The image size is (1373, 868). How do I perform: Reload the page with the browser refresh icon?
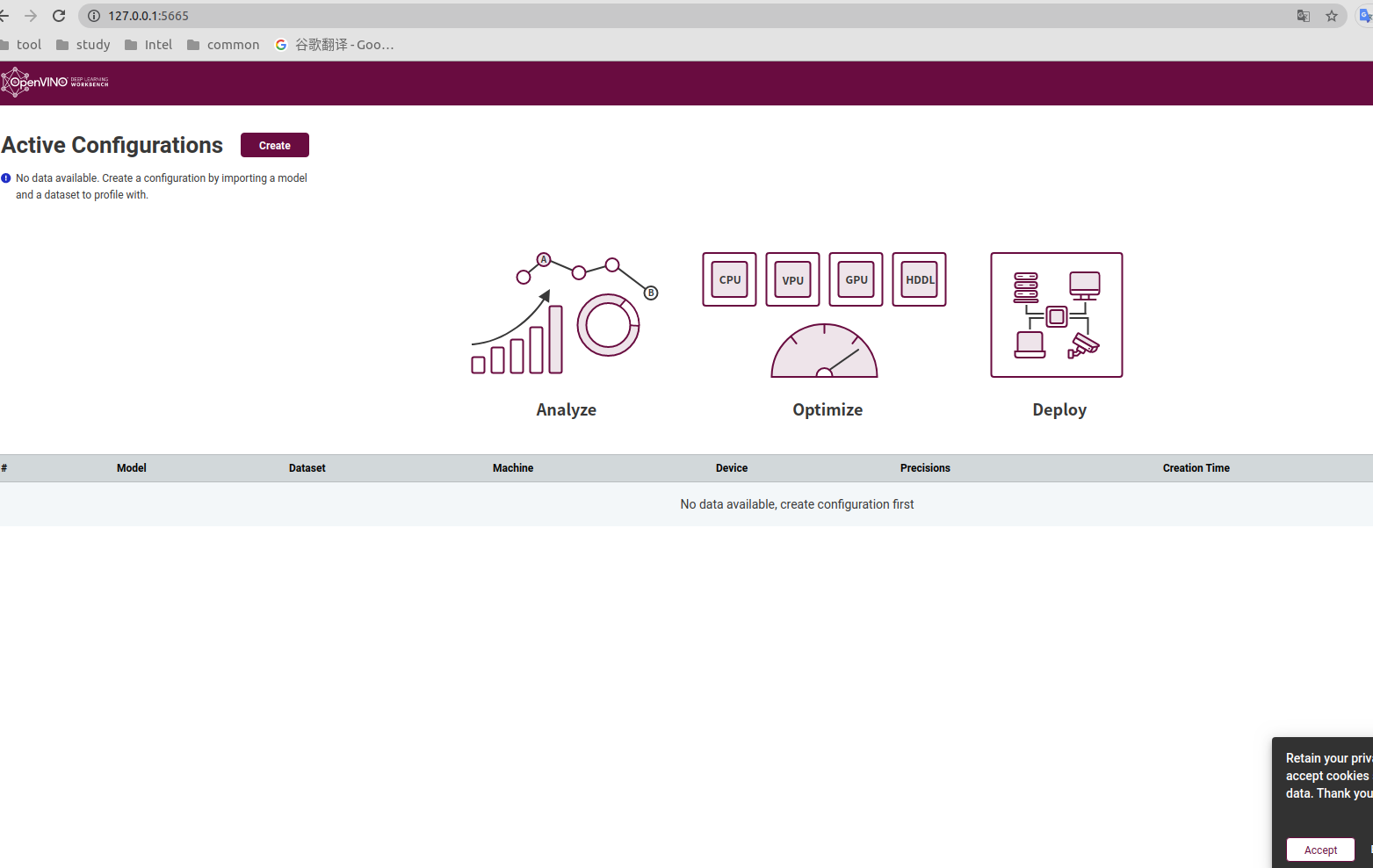(59, 16)
